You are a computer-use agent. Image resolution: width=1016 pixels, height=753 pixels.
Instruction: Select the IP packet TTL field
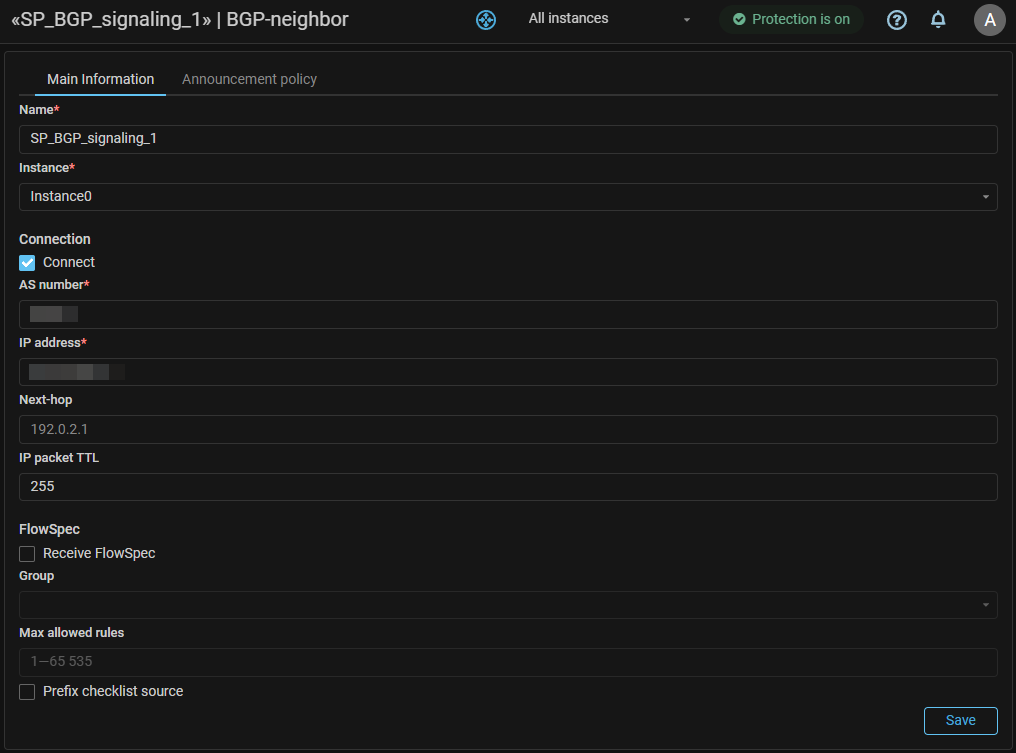pos(508,487)
